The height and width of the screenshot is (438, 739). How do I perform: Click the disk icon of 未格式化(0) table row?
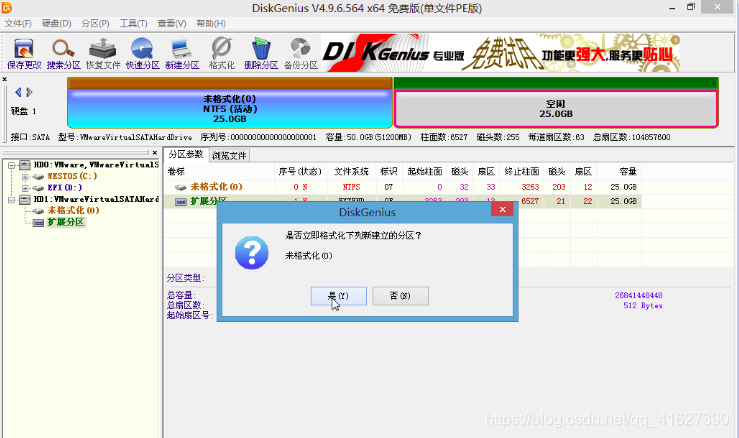tap(181, 187)
